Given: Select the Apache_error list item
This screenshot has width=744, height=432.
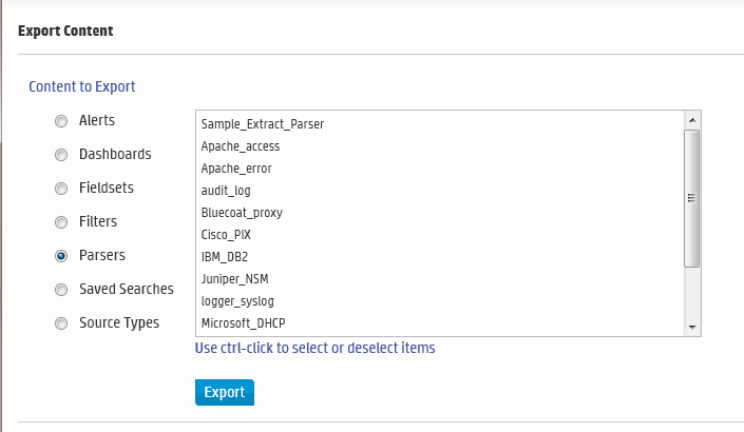Looking at the screenshot, I should (236, 168).
